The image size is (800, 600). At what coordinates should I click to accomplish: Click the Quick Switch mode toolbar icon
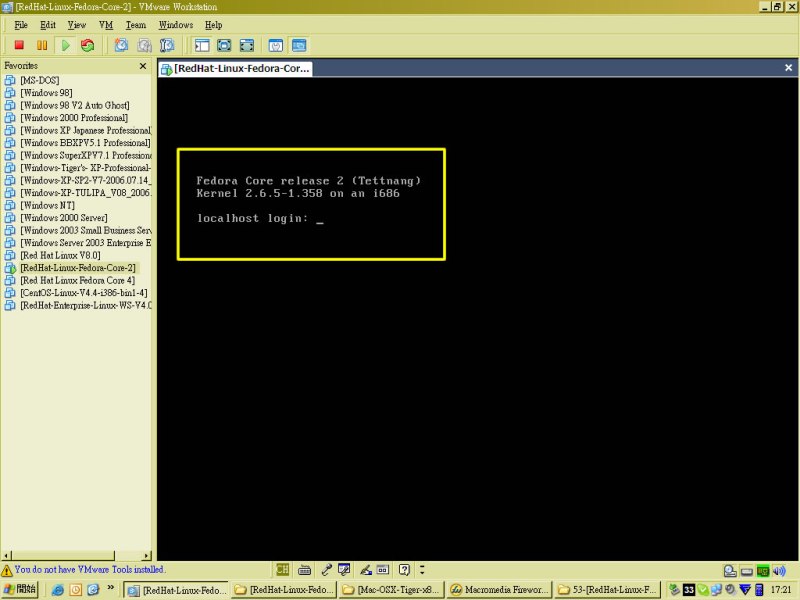[224, 45]
